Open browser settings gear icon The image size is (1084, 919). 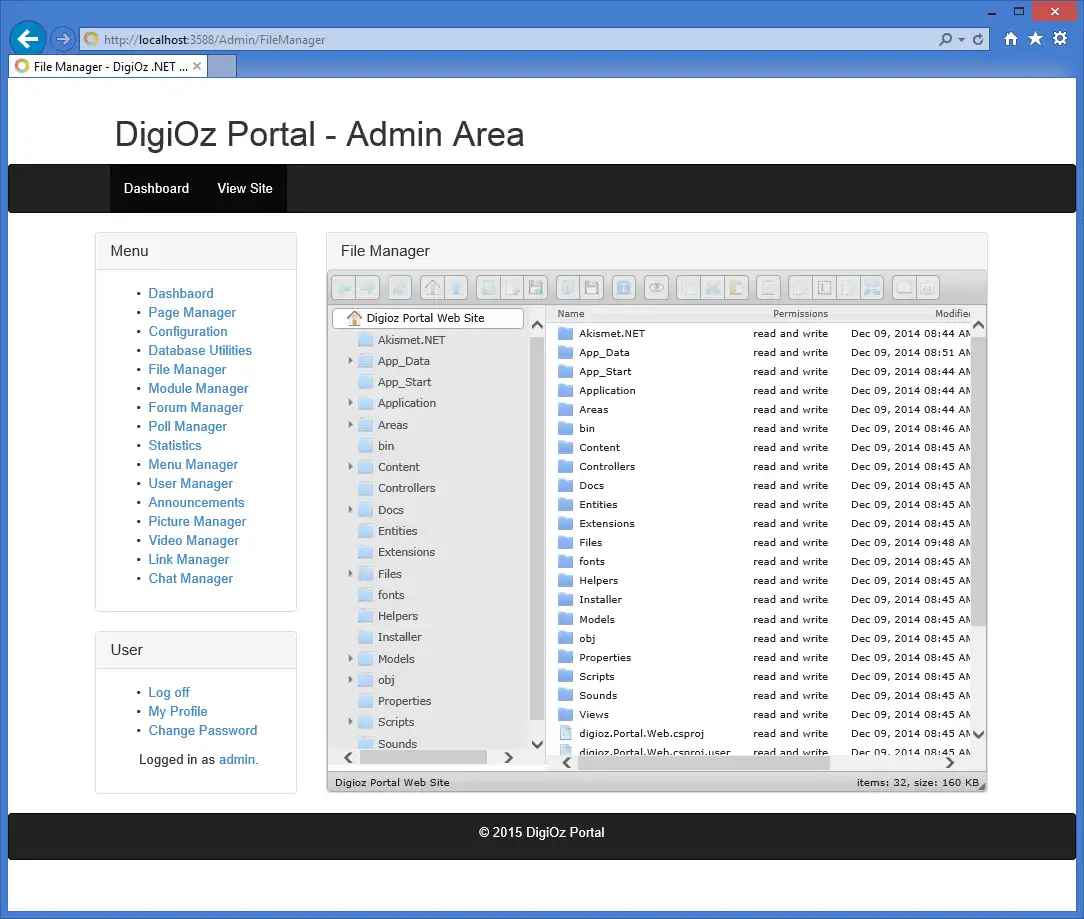(x=1060, y=39)
